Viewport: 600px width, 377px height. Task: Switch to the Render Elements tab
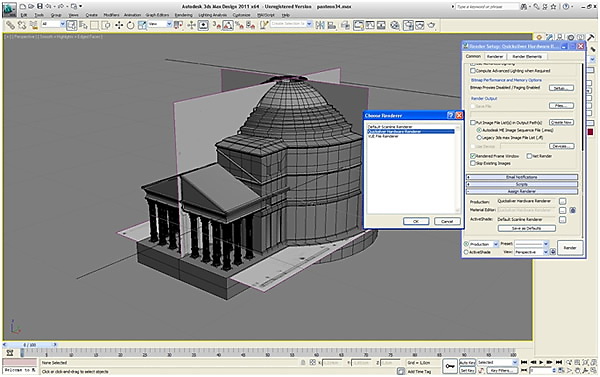click(x=527, y=56)
